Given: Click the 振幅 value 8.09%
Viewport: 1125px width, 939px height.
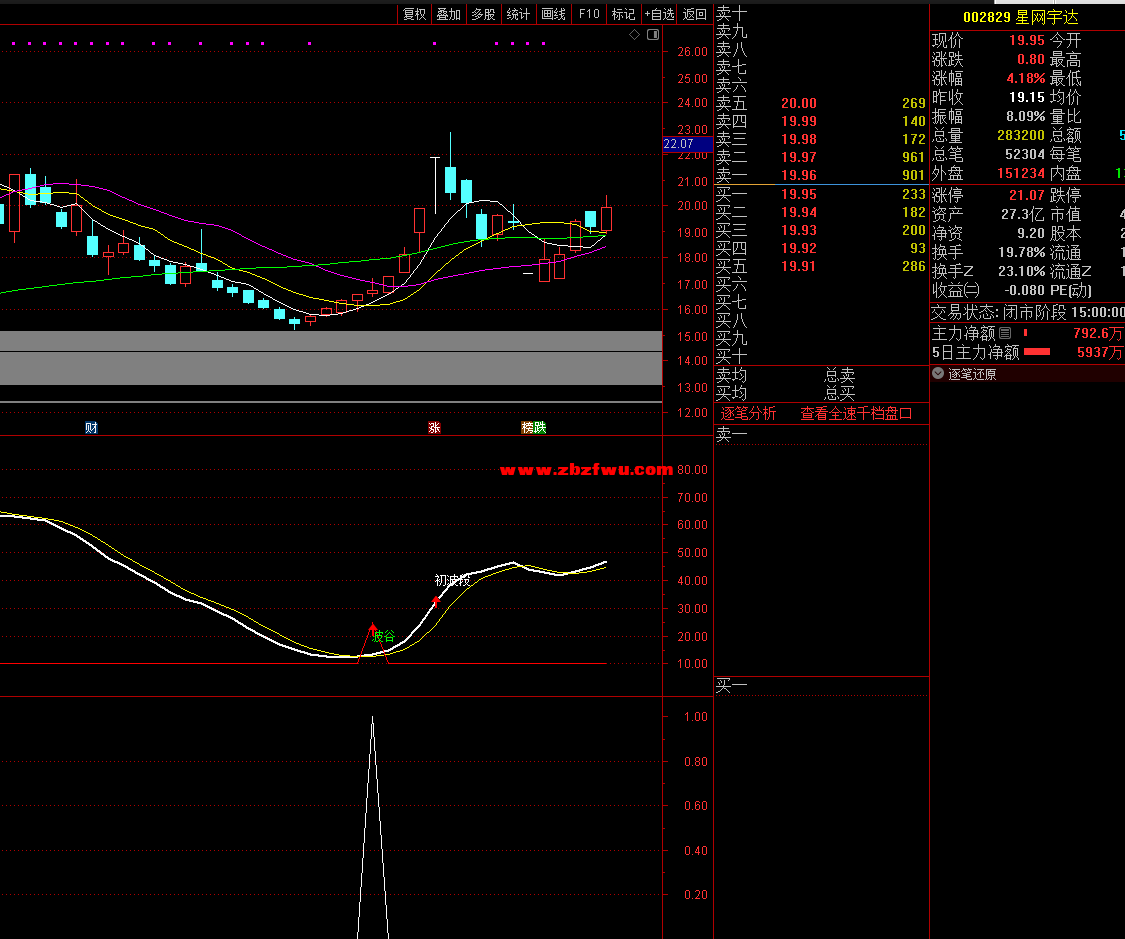Looking at the screenshot, I should [x=1025, y=116].
